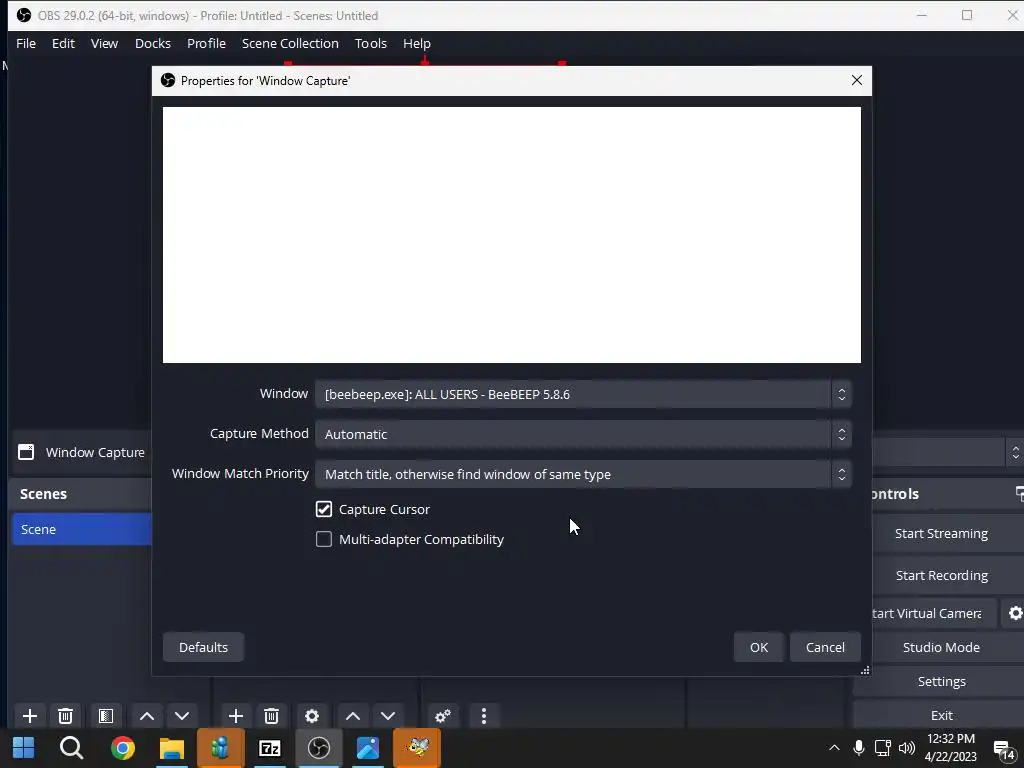Click Start Streaming button
The width and height of the screenshot is (1024, 768).
pyautogui.click(x=941, y=534)
